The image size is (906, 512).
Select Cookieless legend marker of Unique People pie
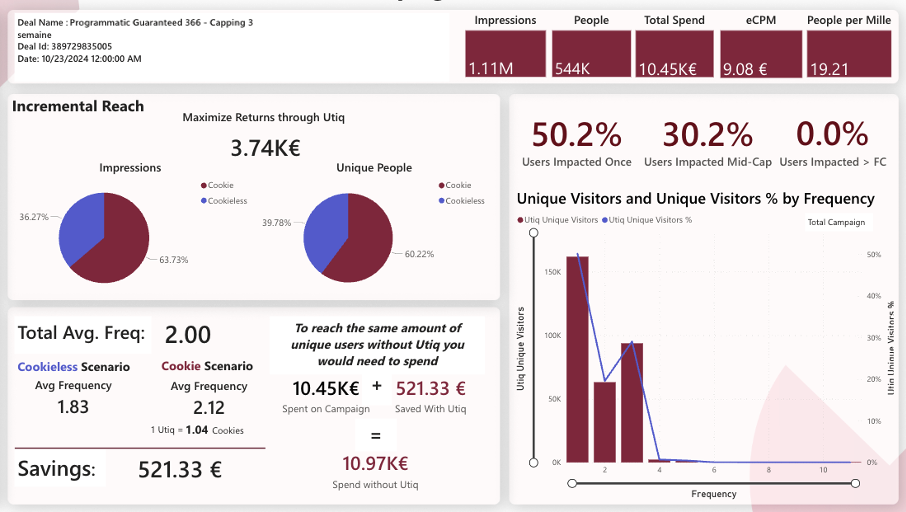point(441,201)
